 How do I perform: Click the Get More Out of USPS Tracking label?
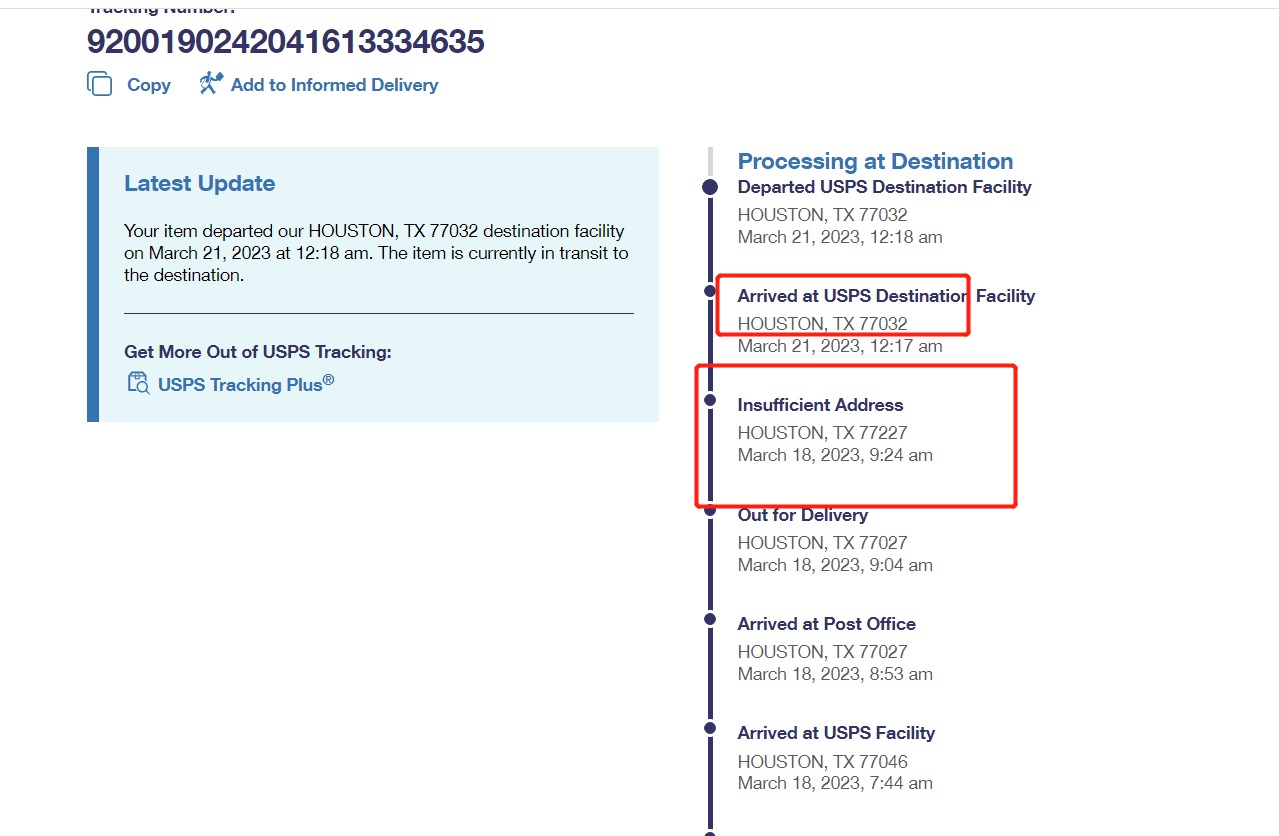[x=257, y=352]
